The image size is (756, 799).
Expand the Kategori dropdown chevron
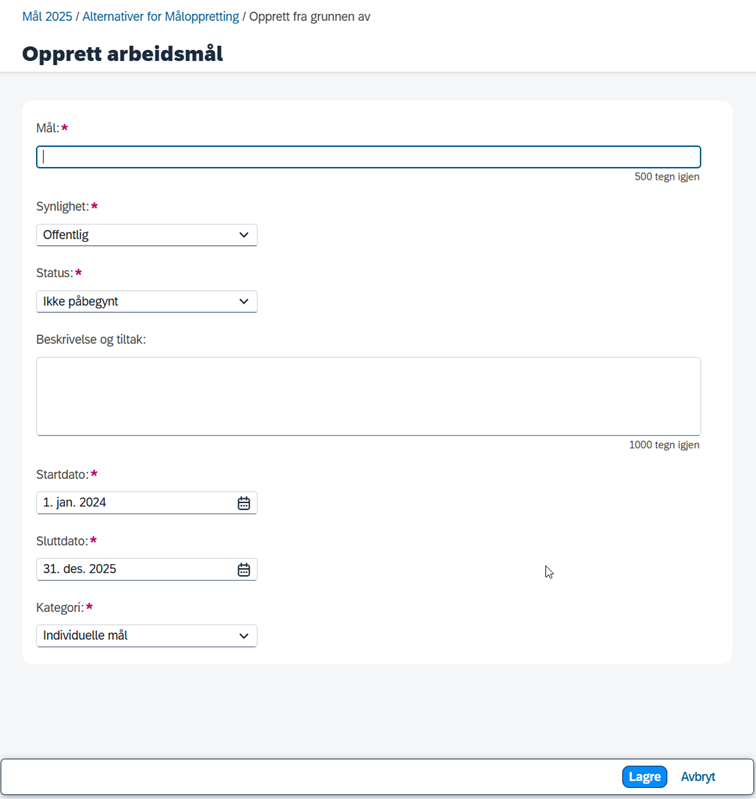pyautogui.click(x=244, y=636)
